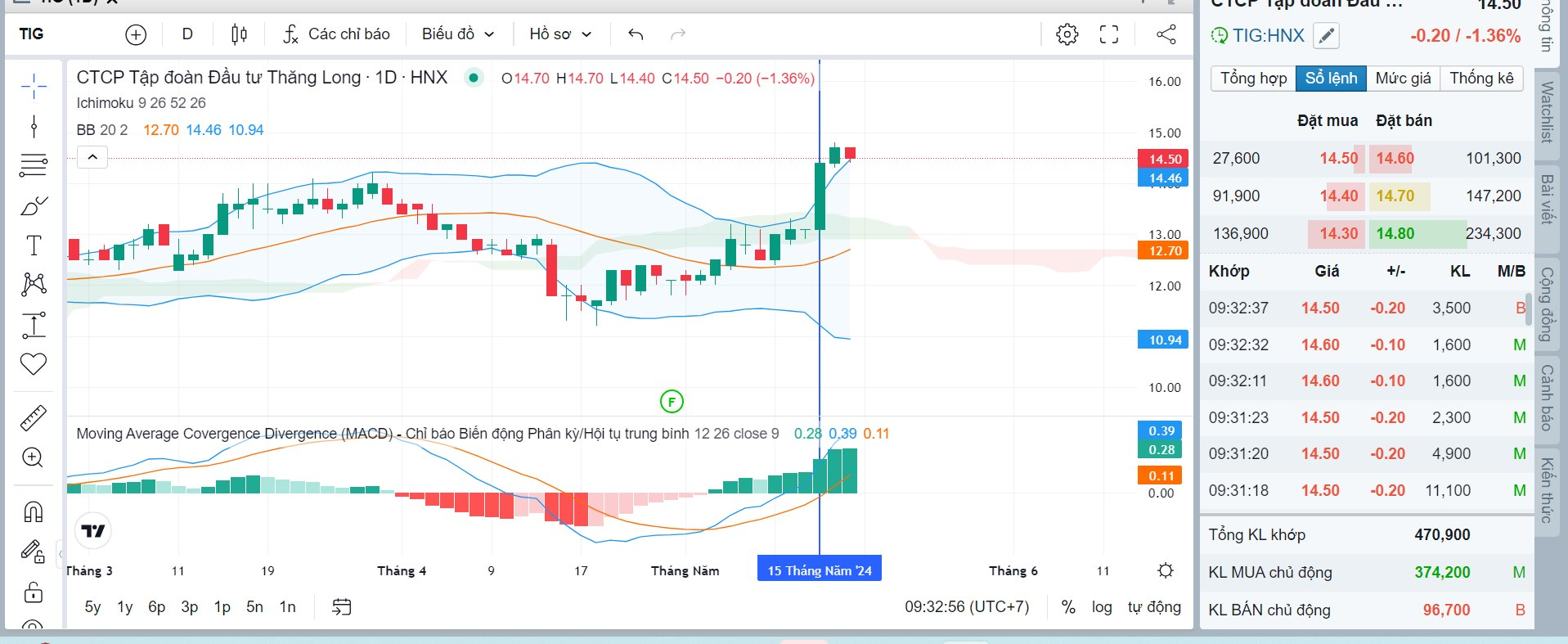This screenshot has height=644, width=1568.
Task: Open Các chỉ báo indicators dialog
Action: tap(336, 34)
